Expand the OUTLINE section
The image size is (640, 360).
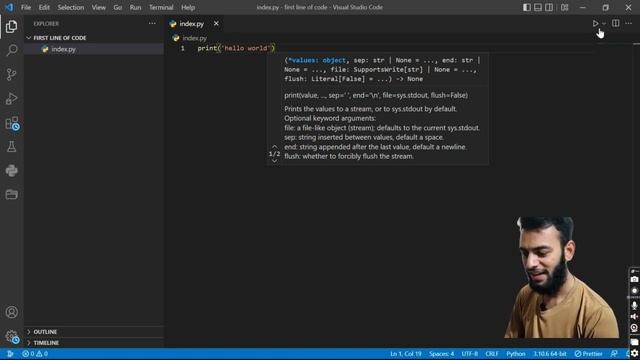(94, 332)
